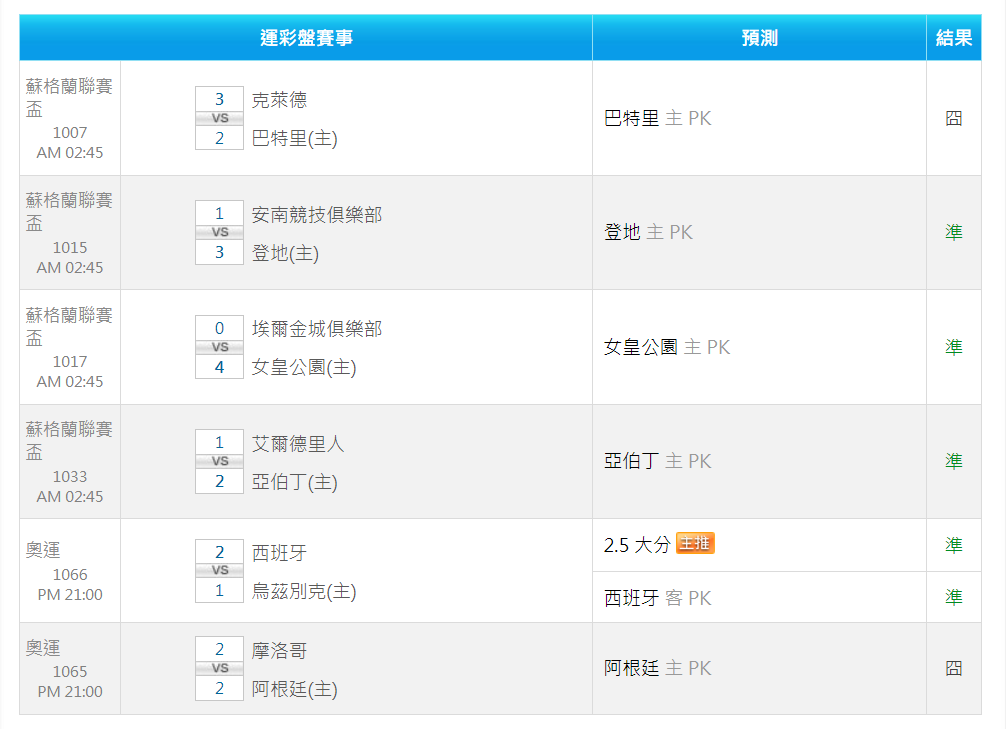1006x729 pixels.
Task: Click prediction 阿根廷 主 PK
Action: click(x=658, y=668)
